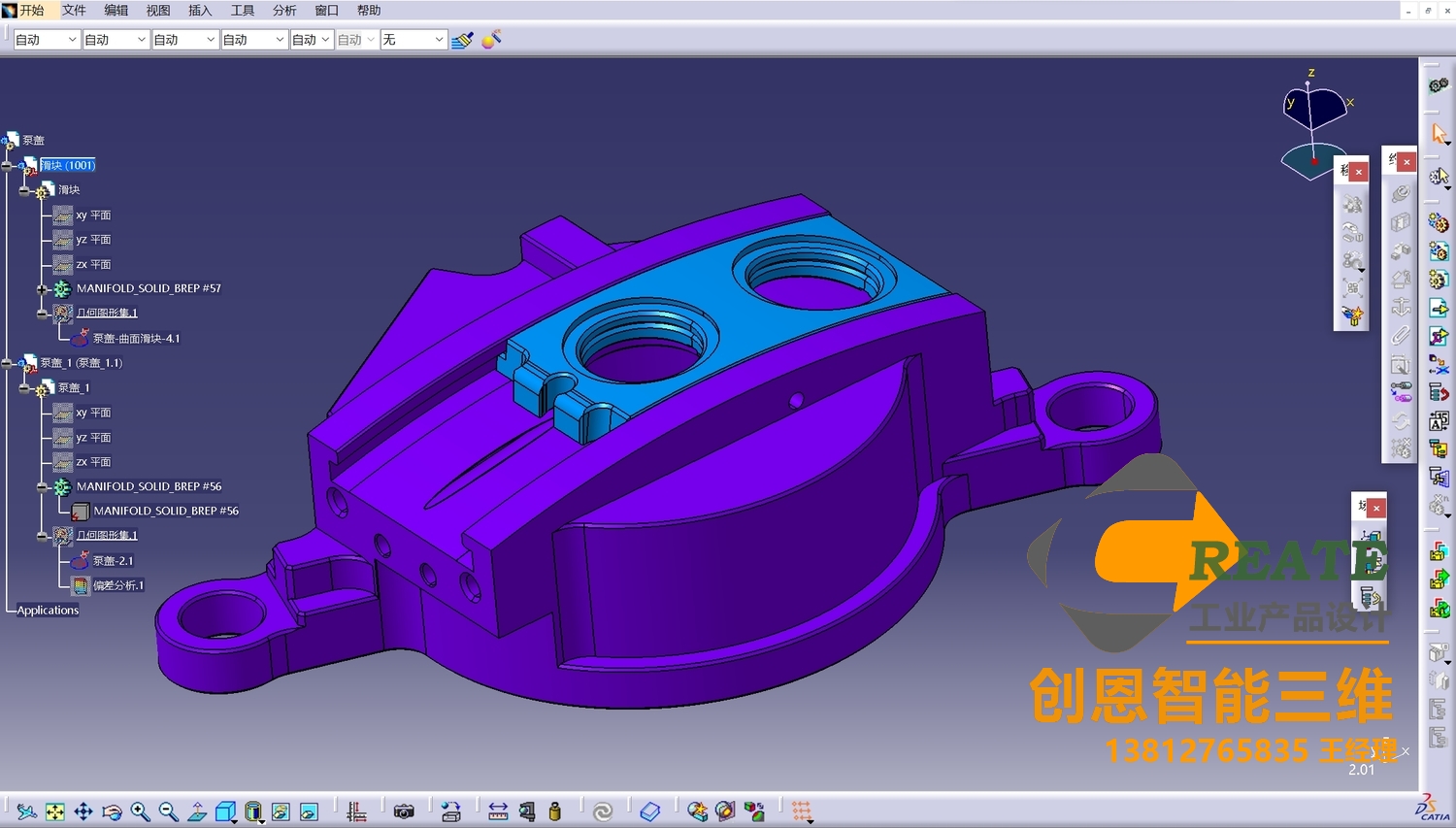Click the Zoom Out magnifier icon
The width and height of the screenshot is (1456, 828).
click(168, 811)
